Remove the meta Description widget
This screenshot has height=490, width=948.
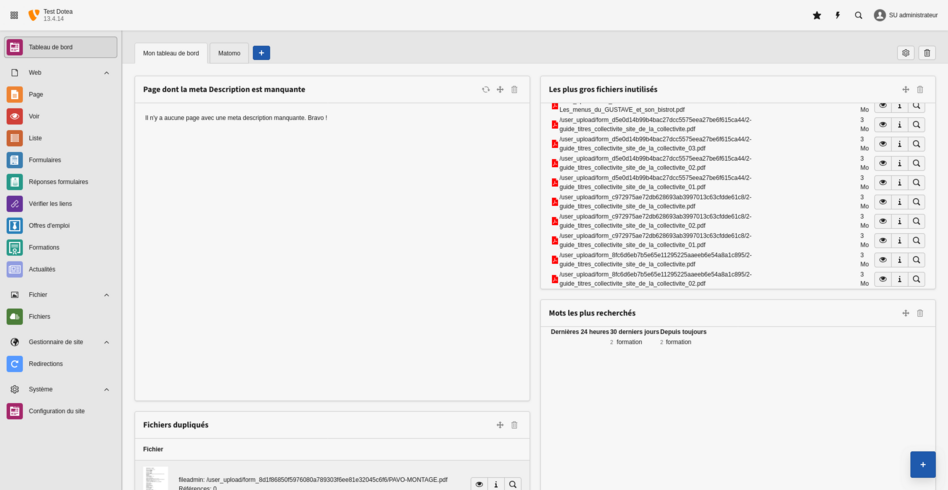515,90
